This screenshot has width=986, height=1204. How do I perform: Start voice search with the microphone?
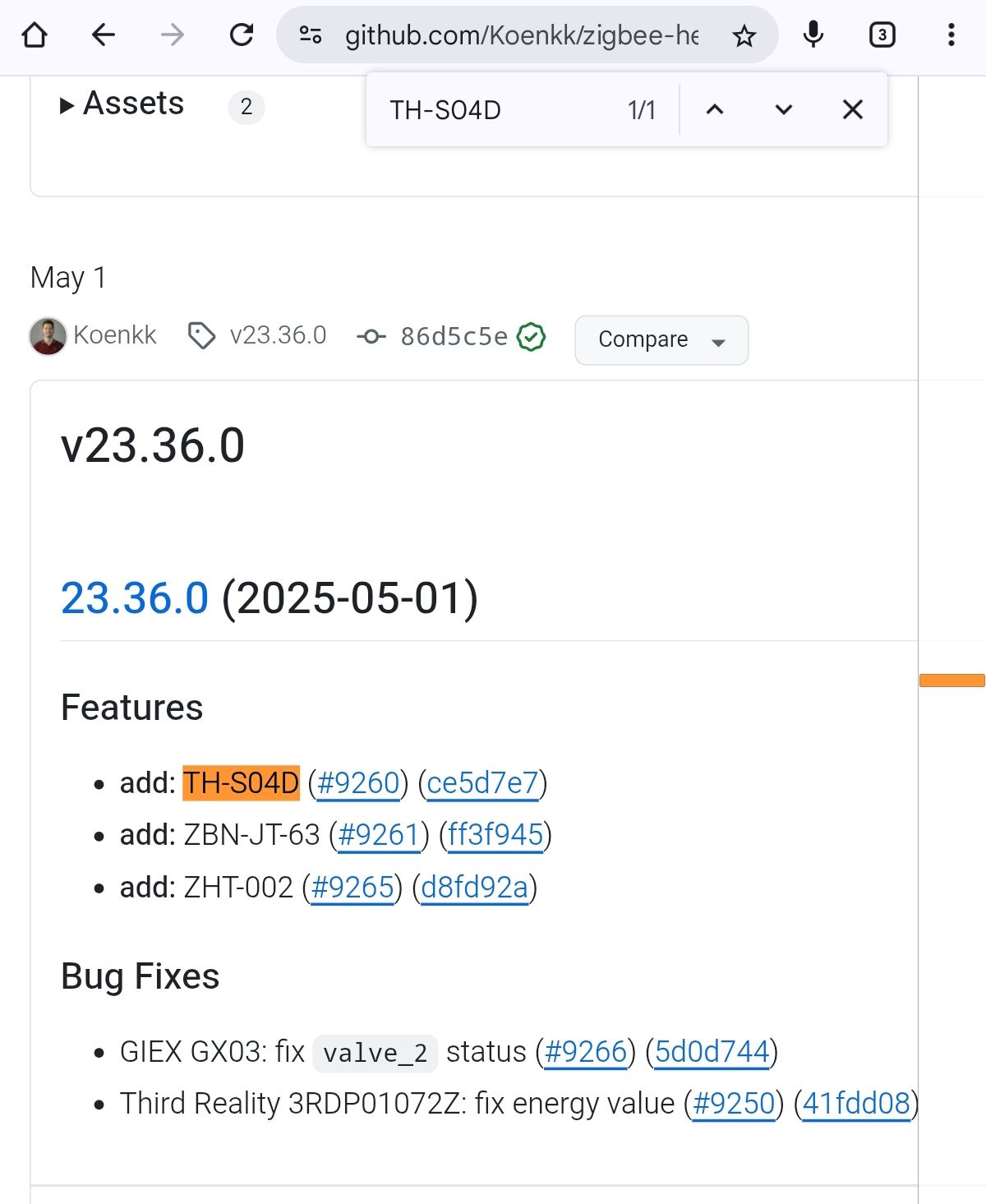813,35
